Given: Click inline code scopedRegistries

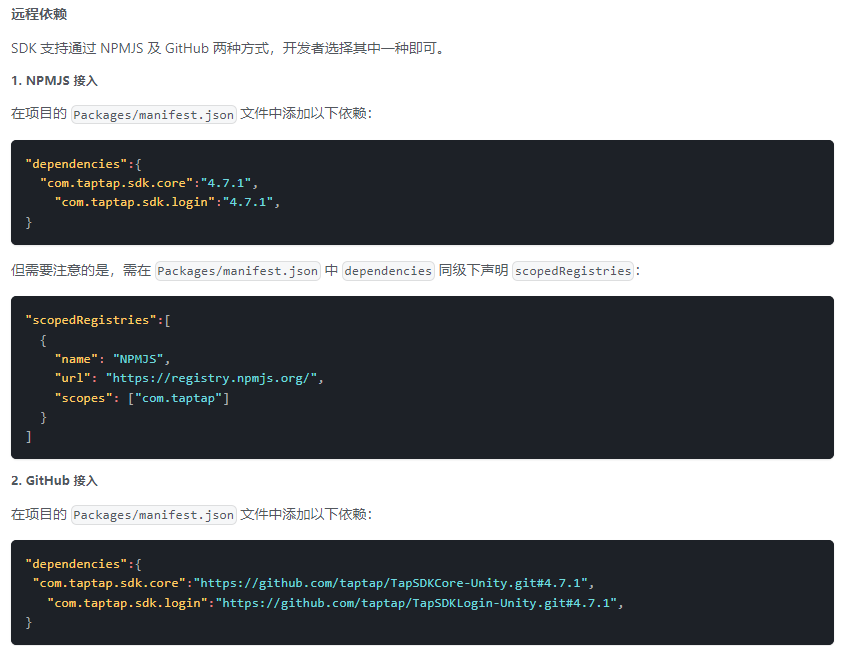Looking at the screenshot, I should pos(573,271).
